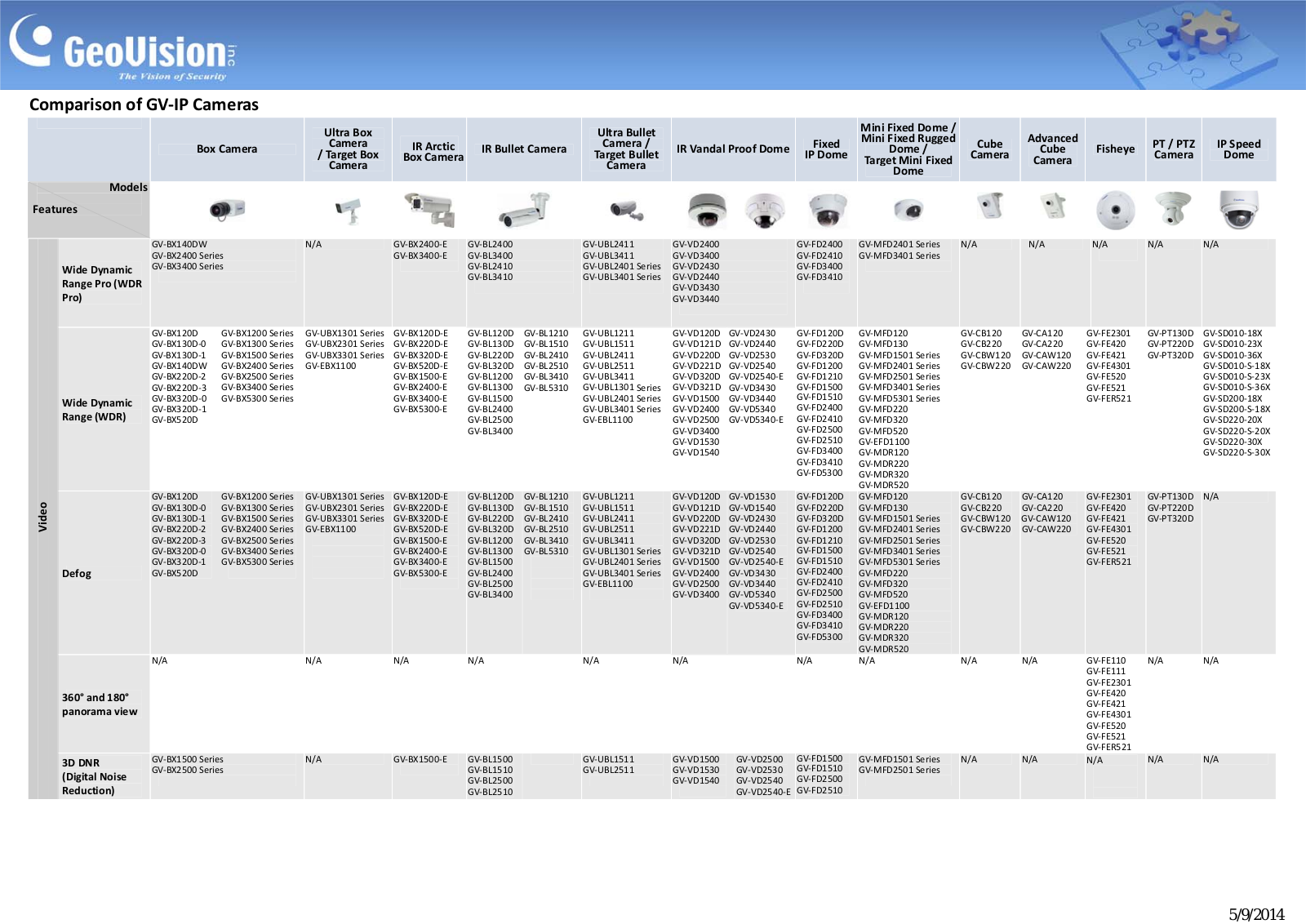Select the Fixed IP Dome product image
1306x924 pixels.
(x=827, y=211)
